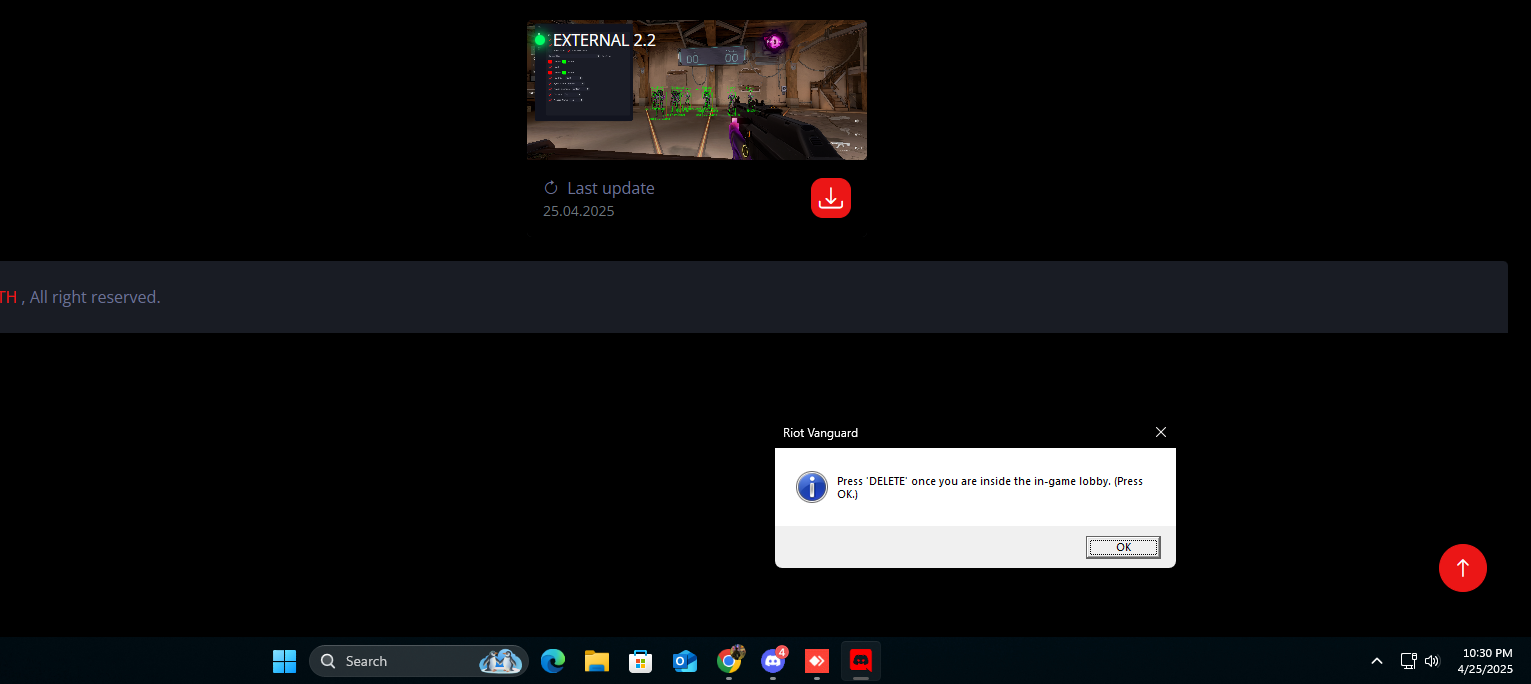Open Discord with 4 notifications badge
Viewport: 1531px width, 684px height.
773,661
